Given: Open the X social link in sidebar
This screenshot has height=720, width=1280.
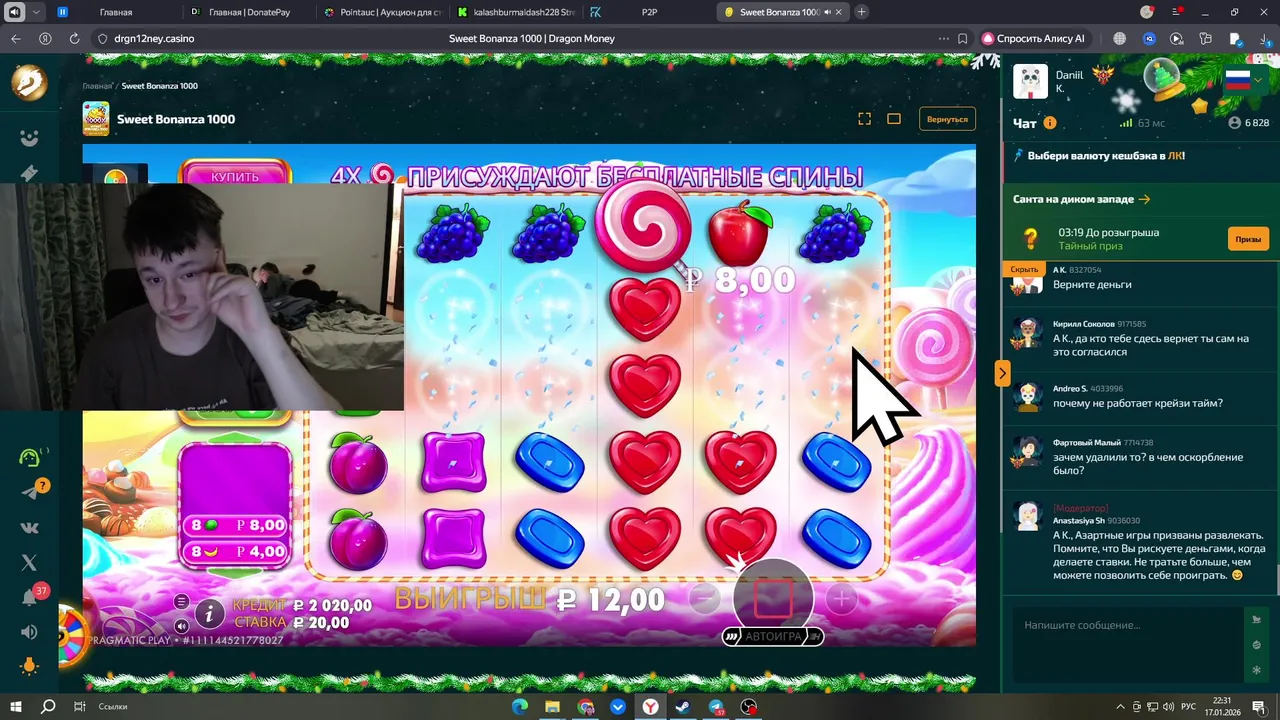Looking at the screenshot, I should point(29,563).
